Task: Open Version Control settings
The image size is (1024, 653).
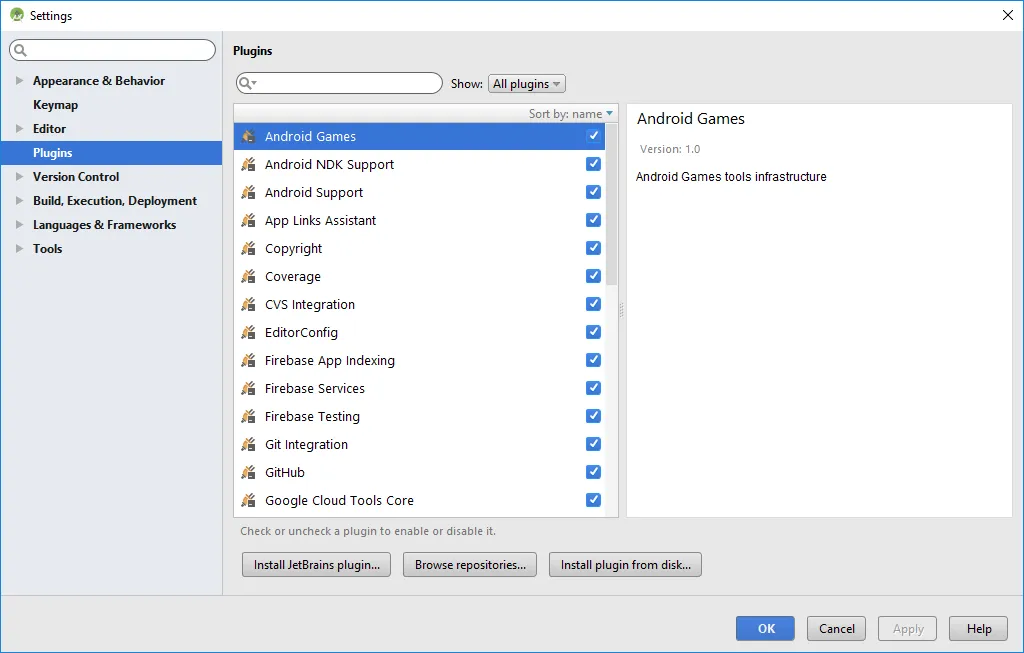Action: (76, 176)
